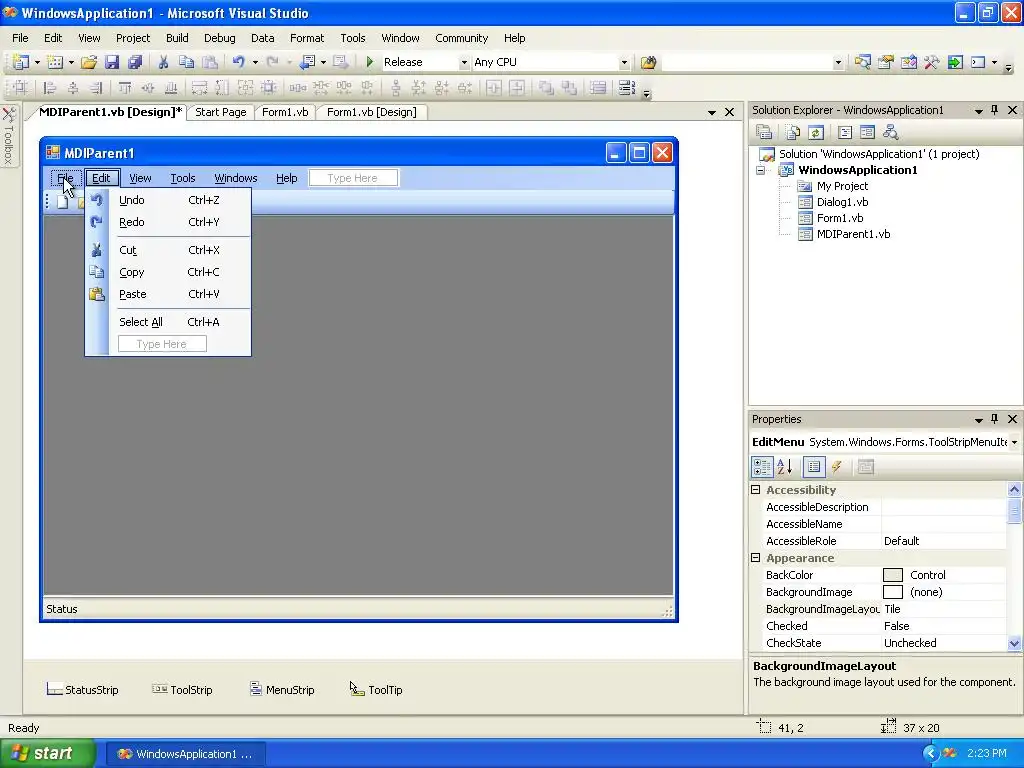The image size is (1024, 768).
Task: Switch to the Start Page tab
Action: point(221,112)
